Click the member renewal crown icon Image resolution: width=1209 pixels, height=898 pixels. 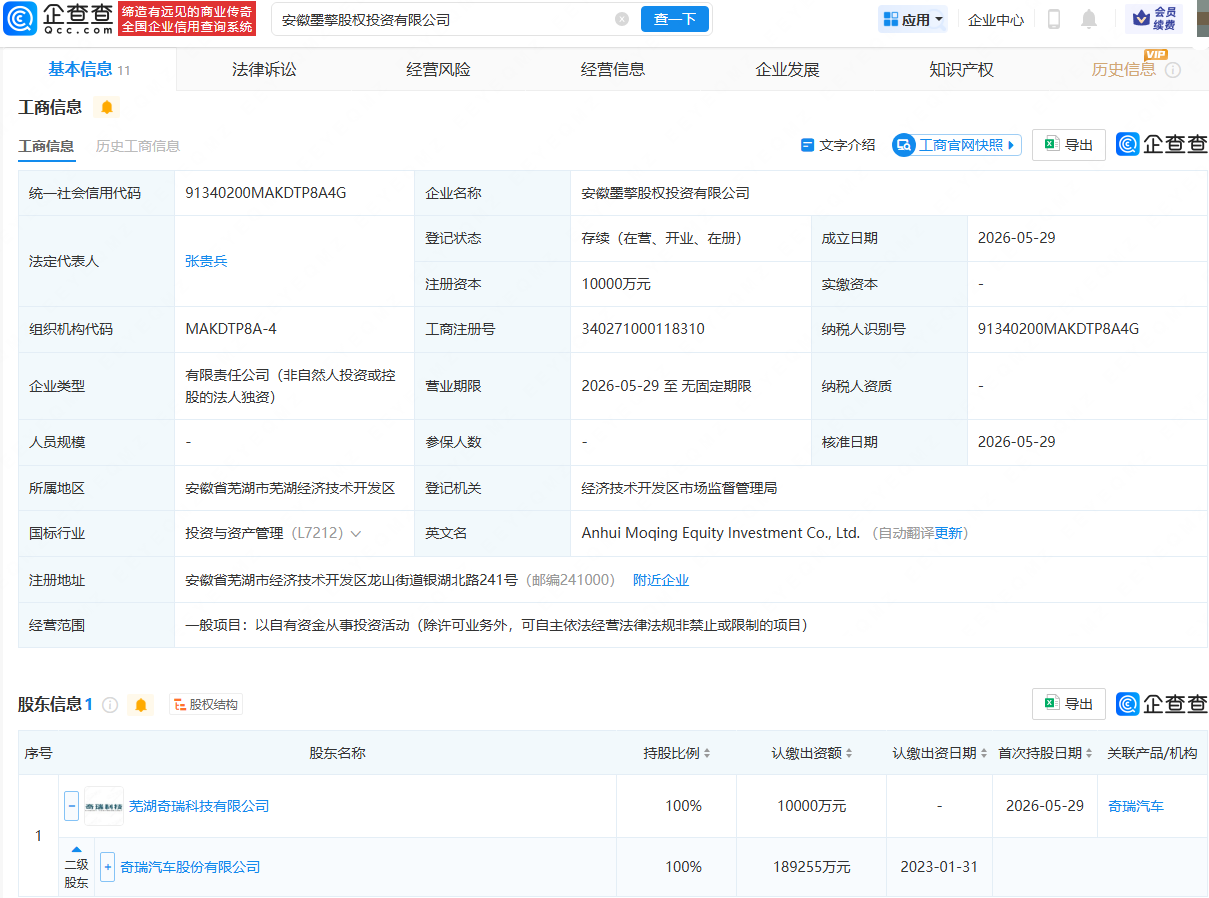point(1153,19)
